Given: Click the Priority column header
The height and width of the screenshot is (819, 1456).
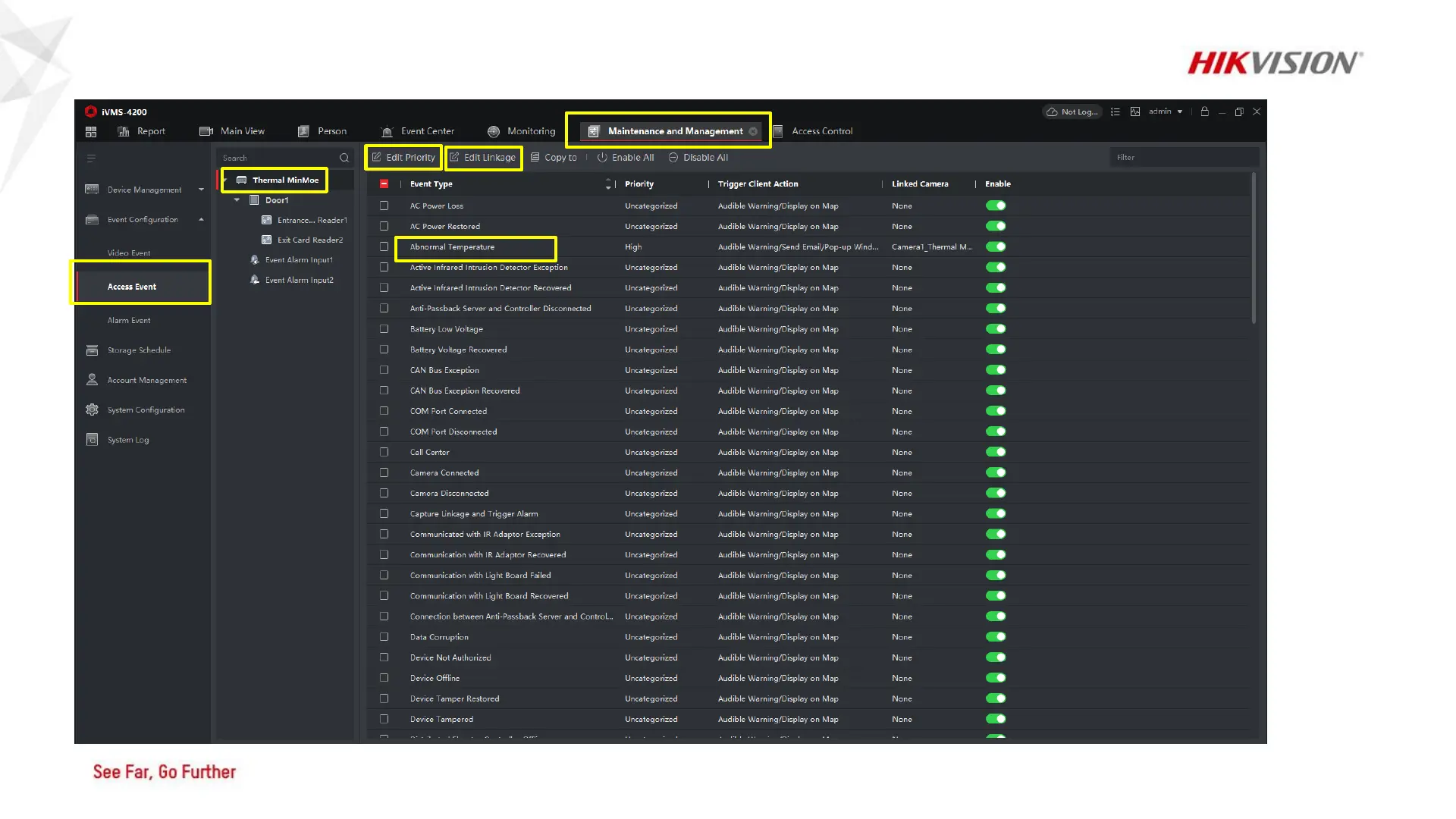Looking at the screenshot, I should 639,184.
